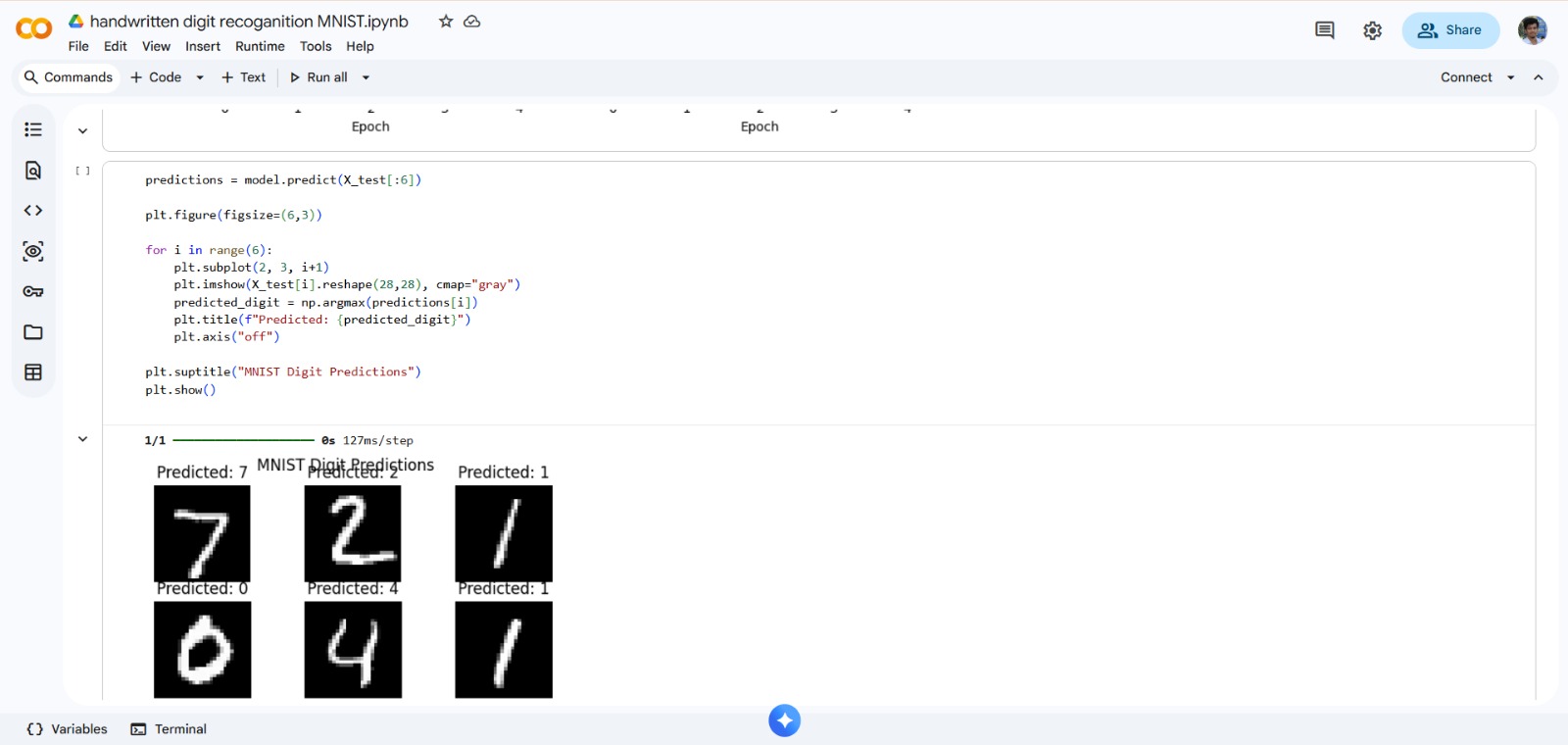
Task: Open the Table of contents sidebar icon
Action: point(33,129)
